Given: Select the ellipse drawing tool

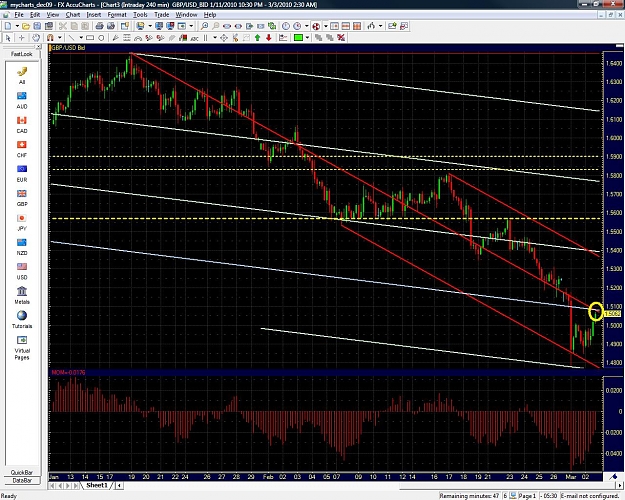Looking at the screenshot, I should click(x=101, y=38).
